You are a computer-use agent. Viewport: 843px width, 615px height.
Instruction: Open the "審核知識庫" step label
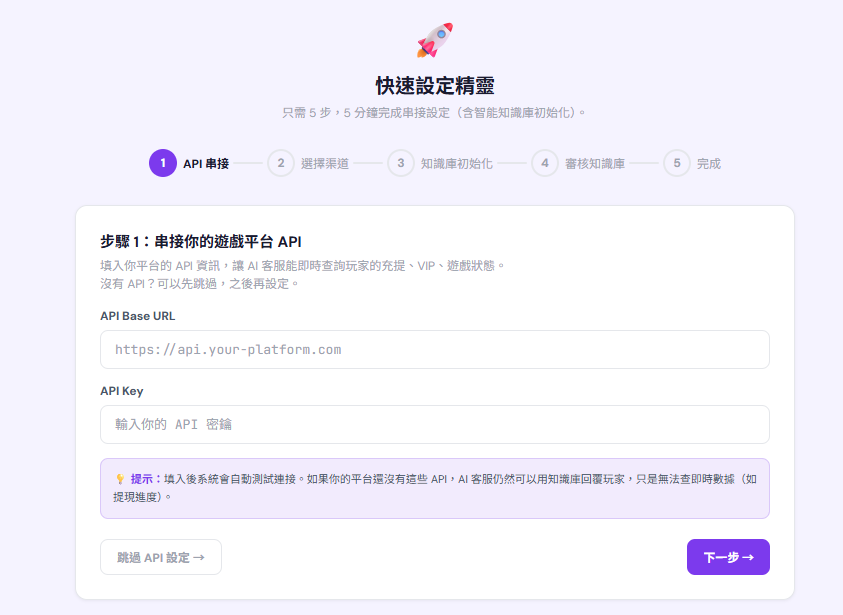point(595,164)
